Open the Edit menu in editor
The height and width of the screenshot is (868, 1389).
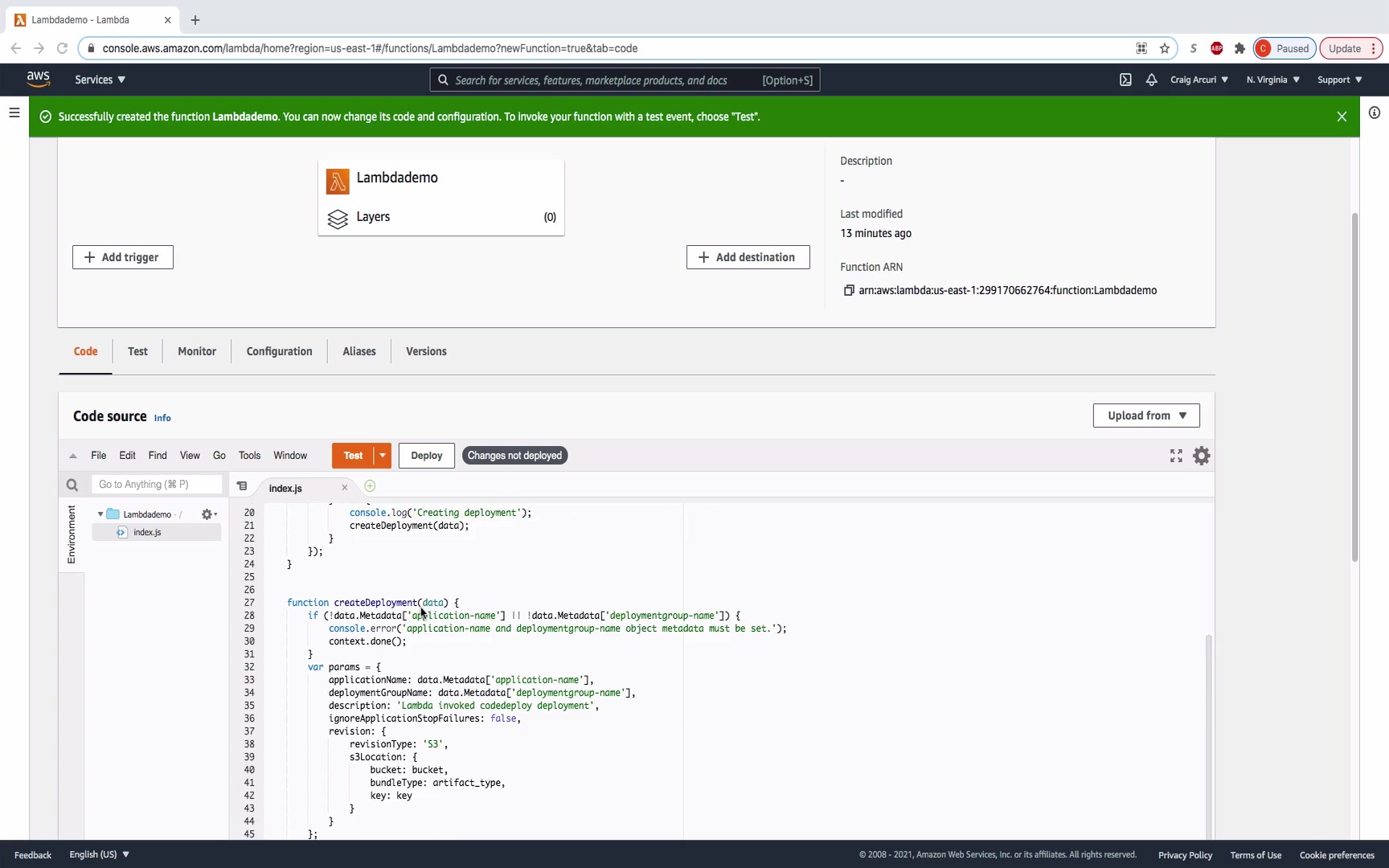128,456
